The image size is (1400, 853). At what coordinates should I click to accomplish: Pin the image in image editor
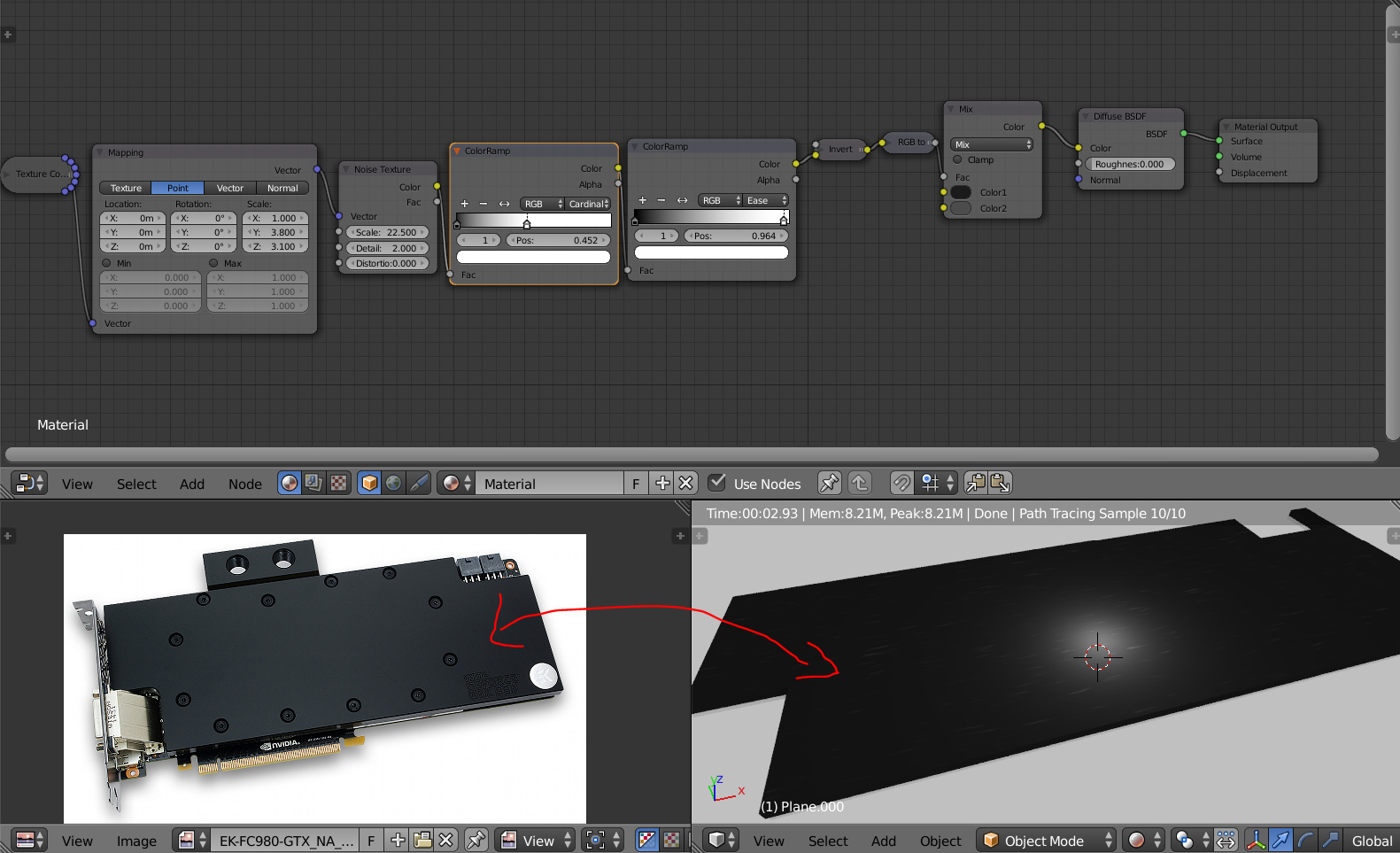coord(476,840)
